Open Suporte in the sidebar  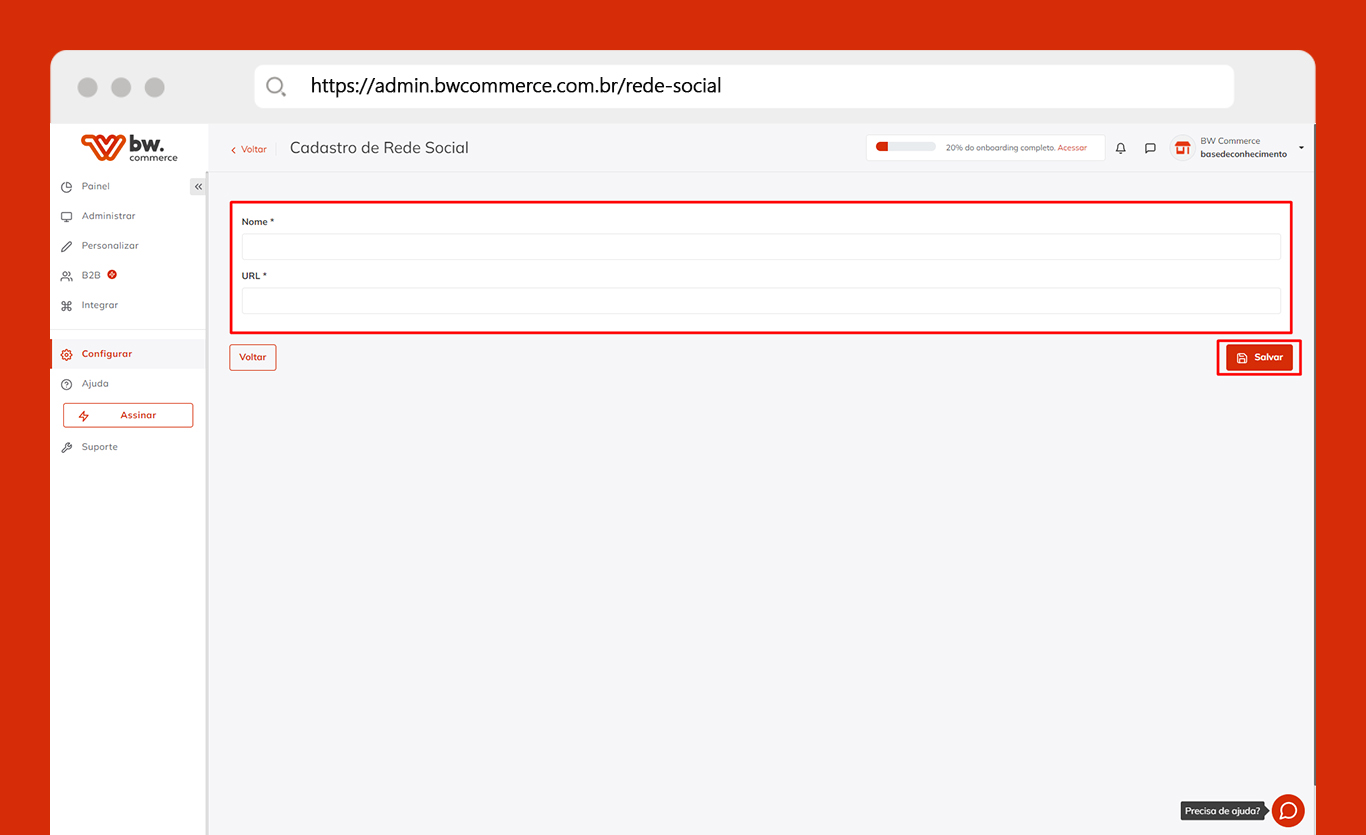(100, 447)
